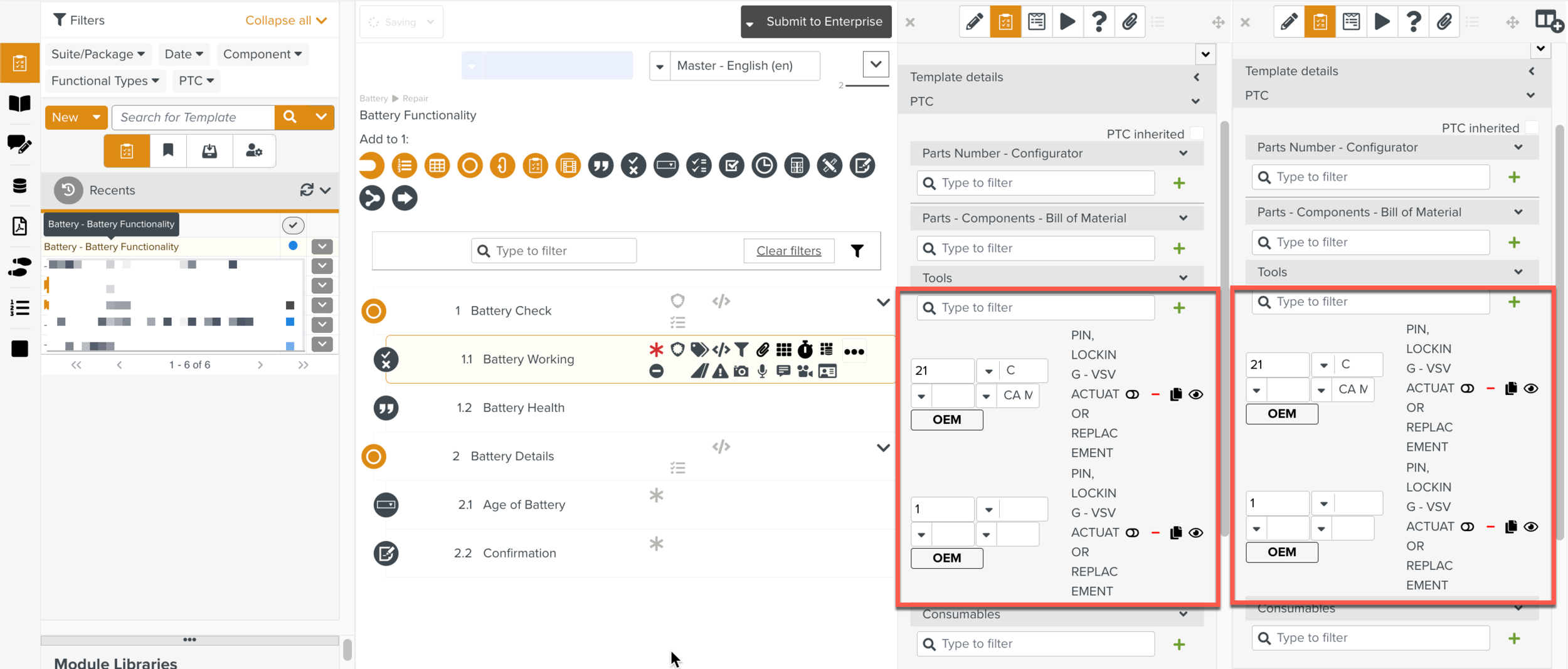Toggle the check circle above the Recents list

tap(293, 225)
